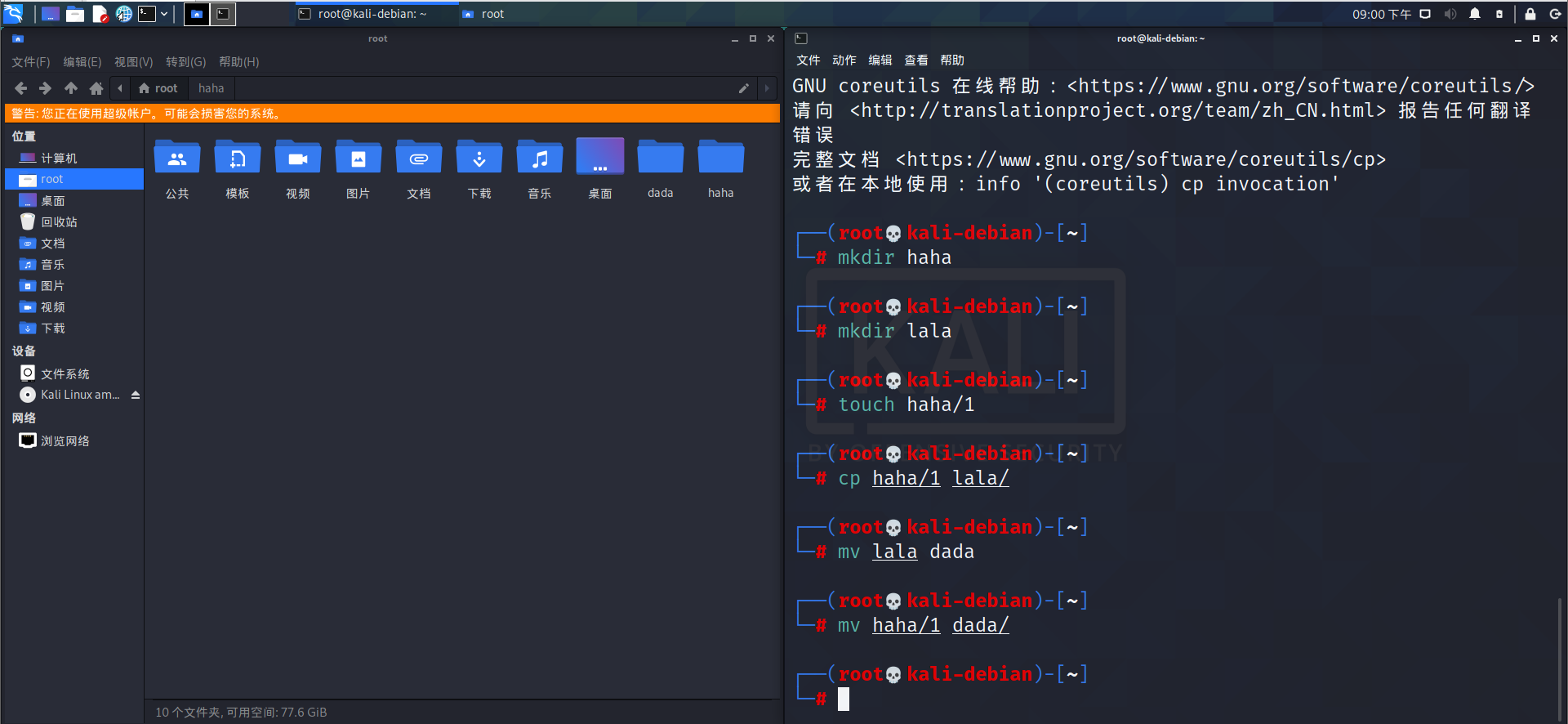Screen dimensions: 1568x724
Task: Select the 文档 folder in the file view
Action: 419,169
